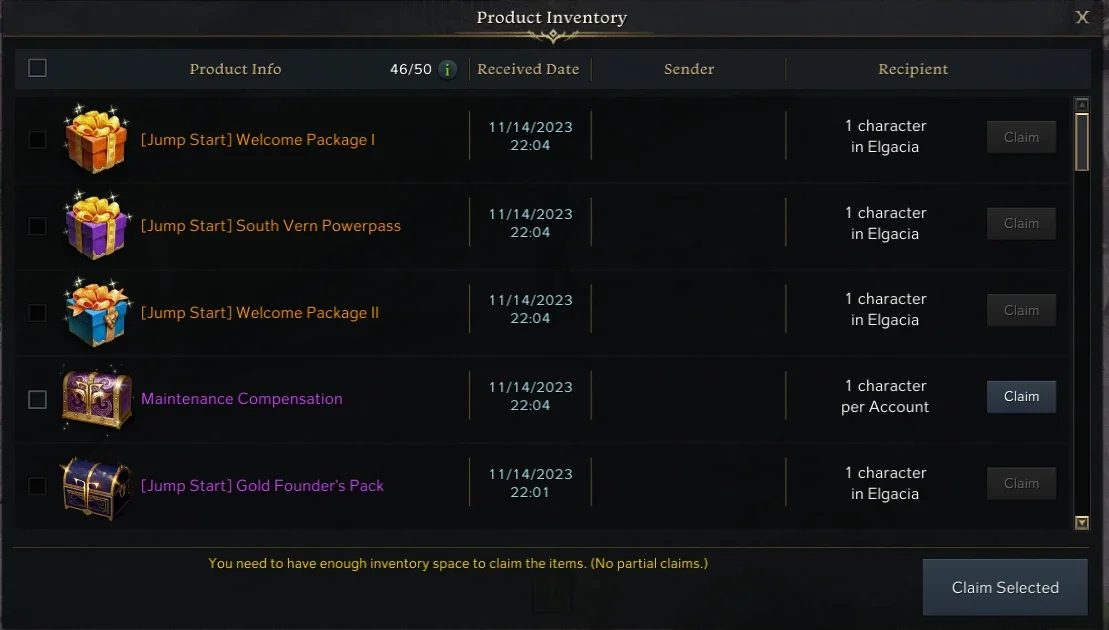Select the Sender column header
1109x630 pixels.
pos(689,69)
